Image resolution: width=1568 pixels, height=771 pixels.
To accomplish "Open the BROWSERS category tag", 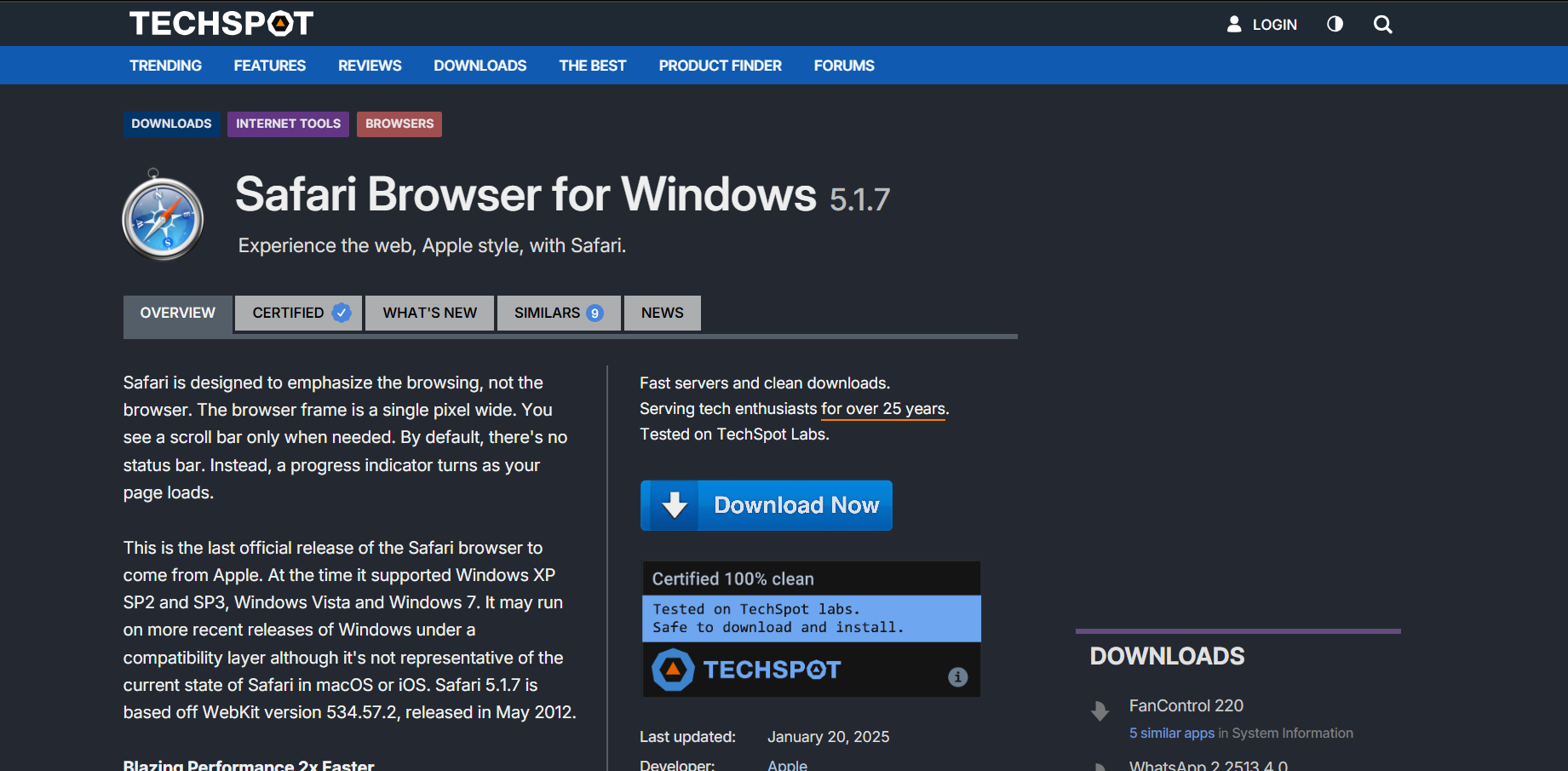I will click(x=399, y=124).
